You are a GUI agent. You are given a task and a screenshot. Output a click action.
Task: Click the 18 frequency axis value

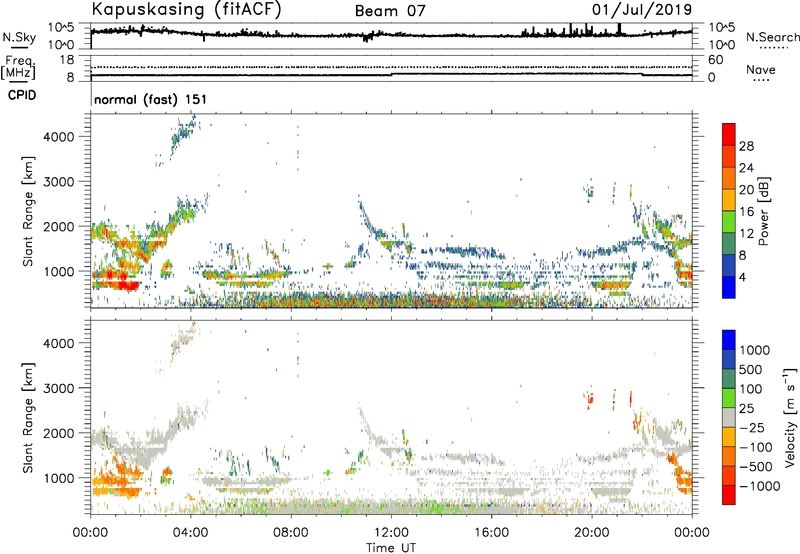(x=67, y=60)
